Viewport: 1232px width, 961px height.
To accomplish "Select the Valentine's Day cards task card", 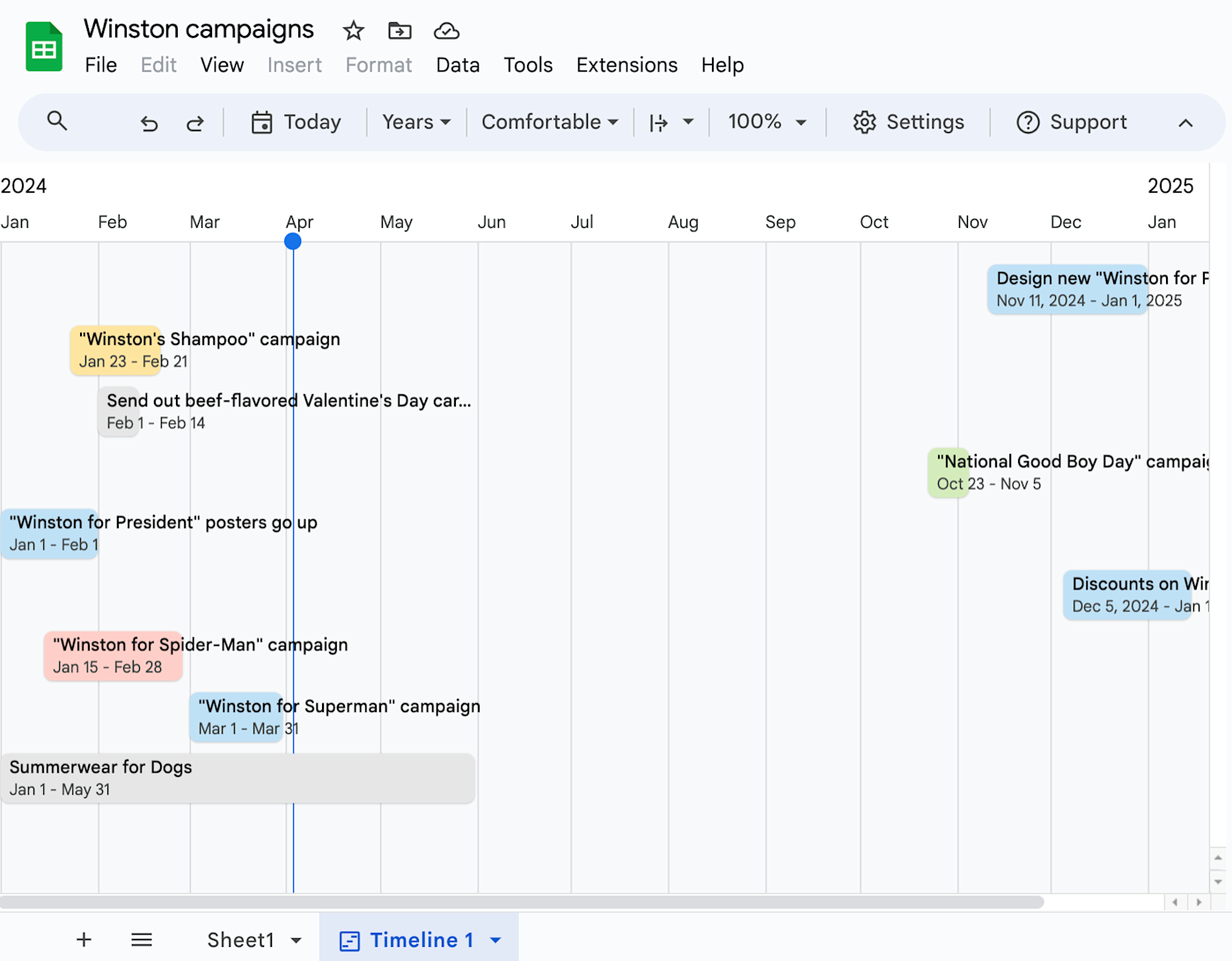I will click(119, 412).
